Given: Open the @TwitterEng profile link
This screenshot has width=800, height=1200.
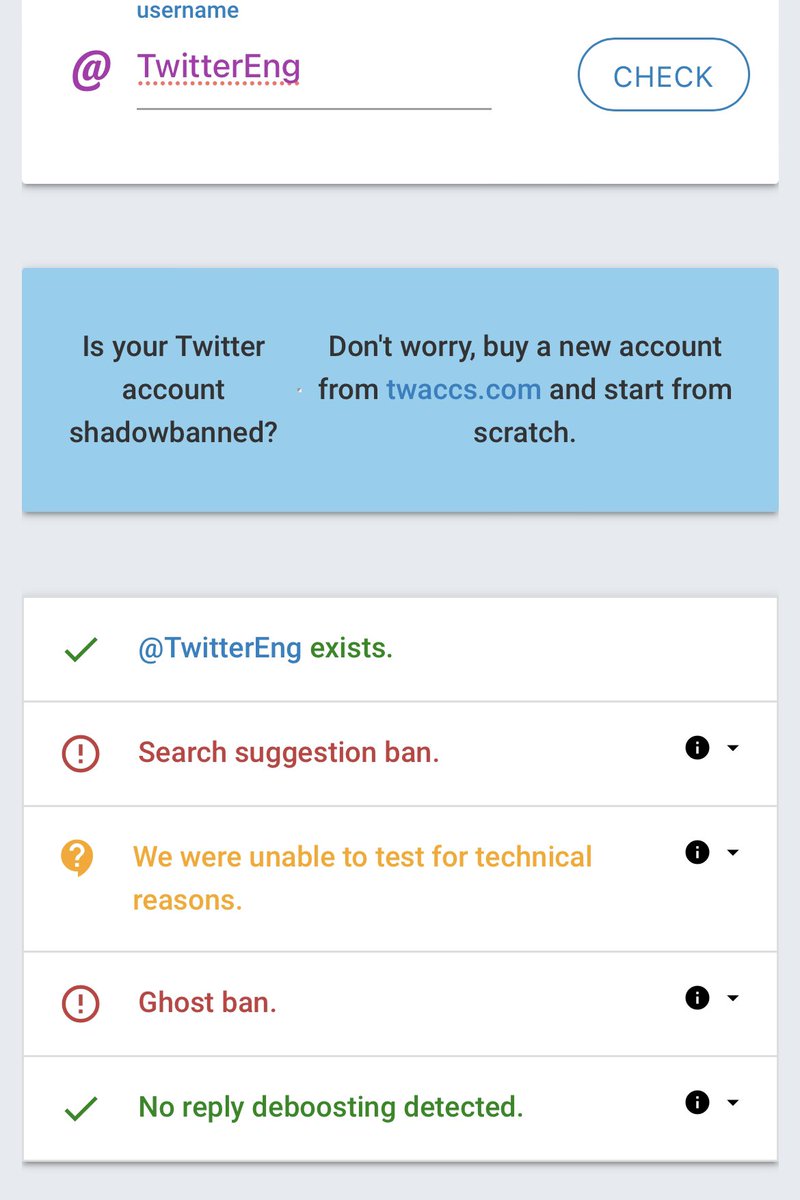Looking at the screenshot, I should [x=220, y=648].
